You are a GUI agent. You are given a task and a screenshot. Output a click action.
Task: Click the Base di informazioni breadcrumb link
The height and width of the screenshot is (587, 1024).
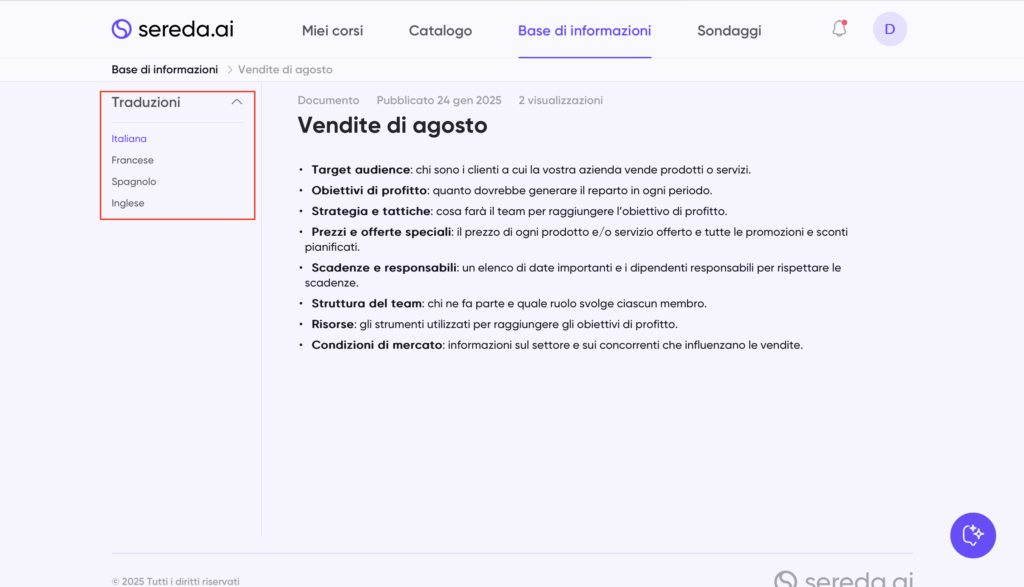pyautogui.click(x=164, y=70)
